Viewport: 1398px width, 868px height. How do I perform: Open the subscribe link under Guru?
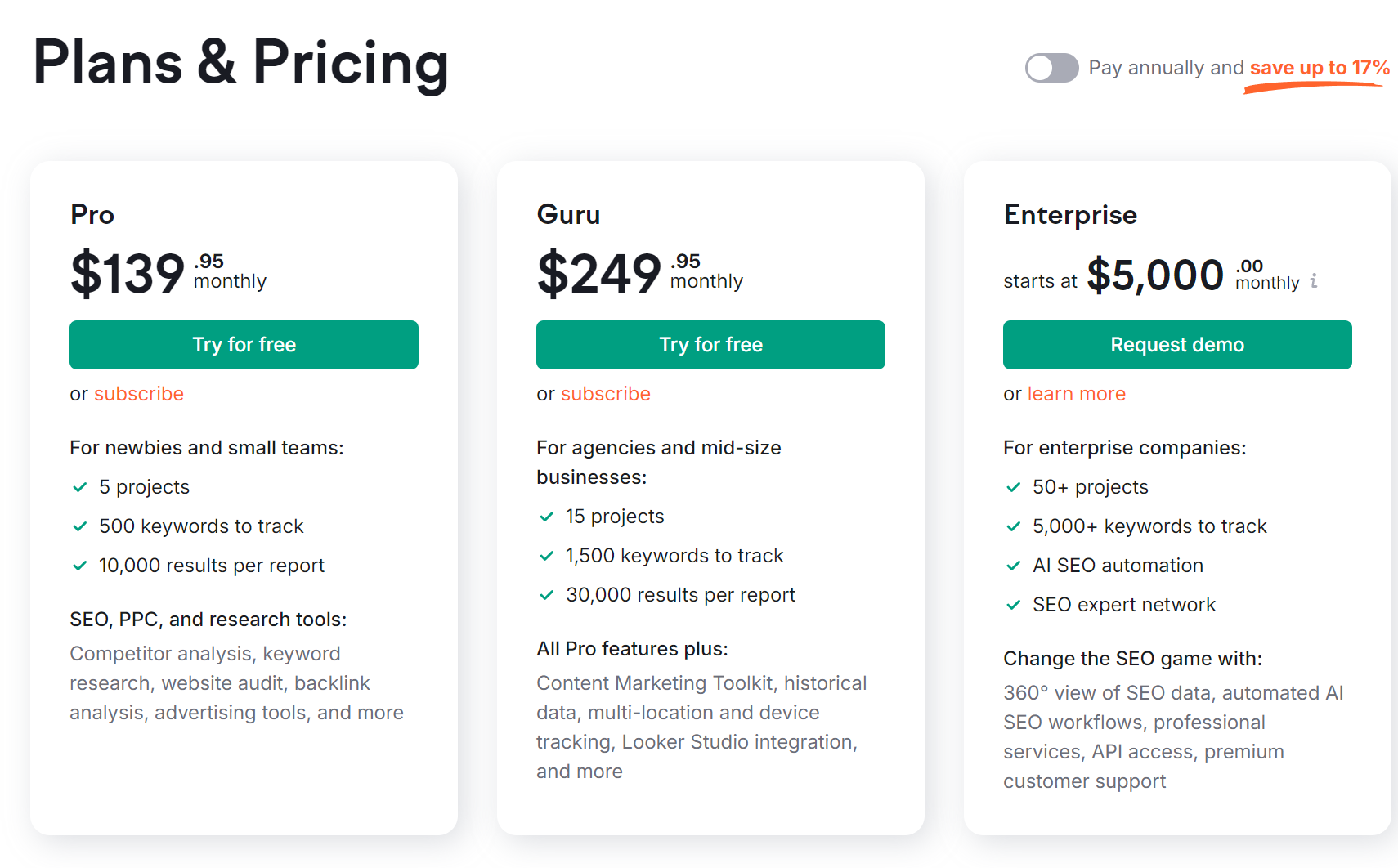605,393
